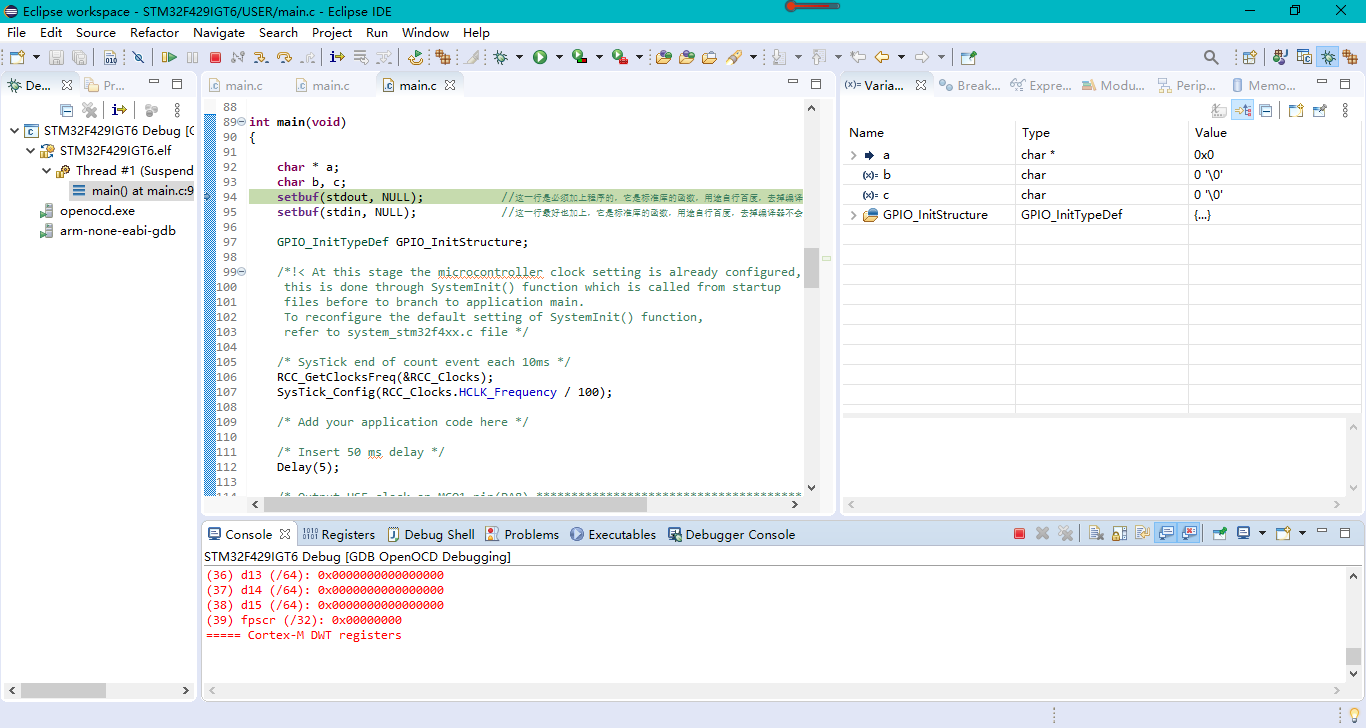Open the File menu

click(16, 32)
